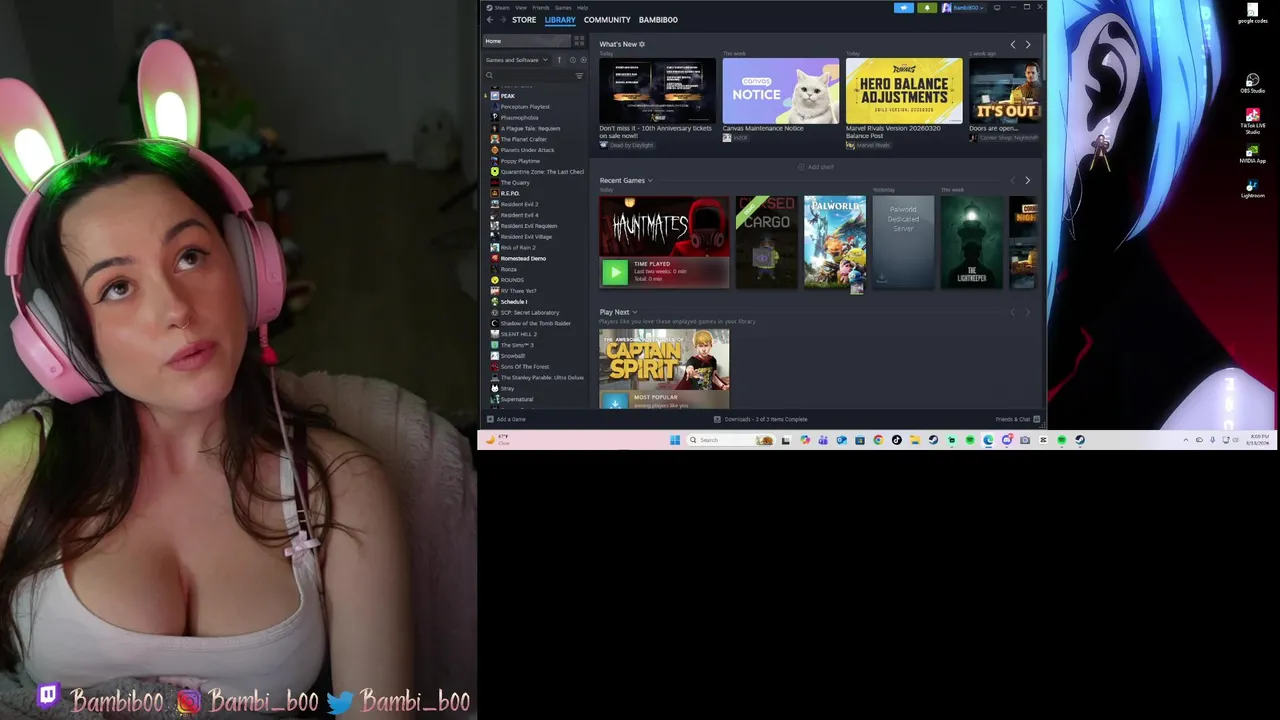Screen dimensions: 1280x720
Task: Switch to the LIBRARY tab
Action: 560,20
